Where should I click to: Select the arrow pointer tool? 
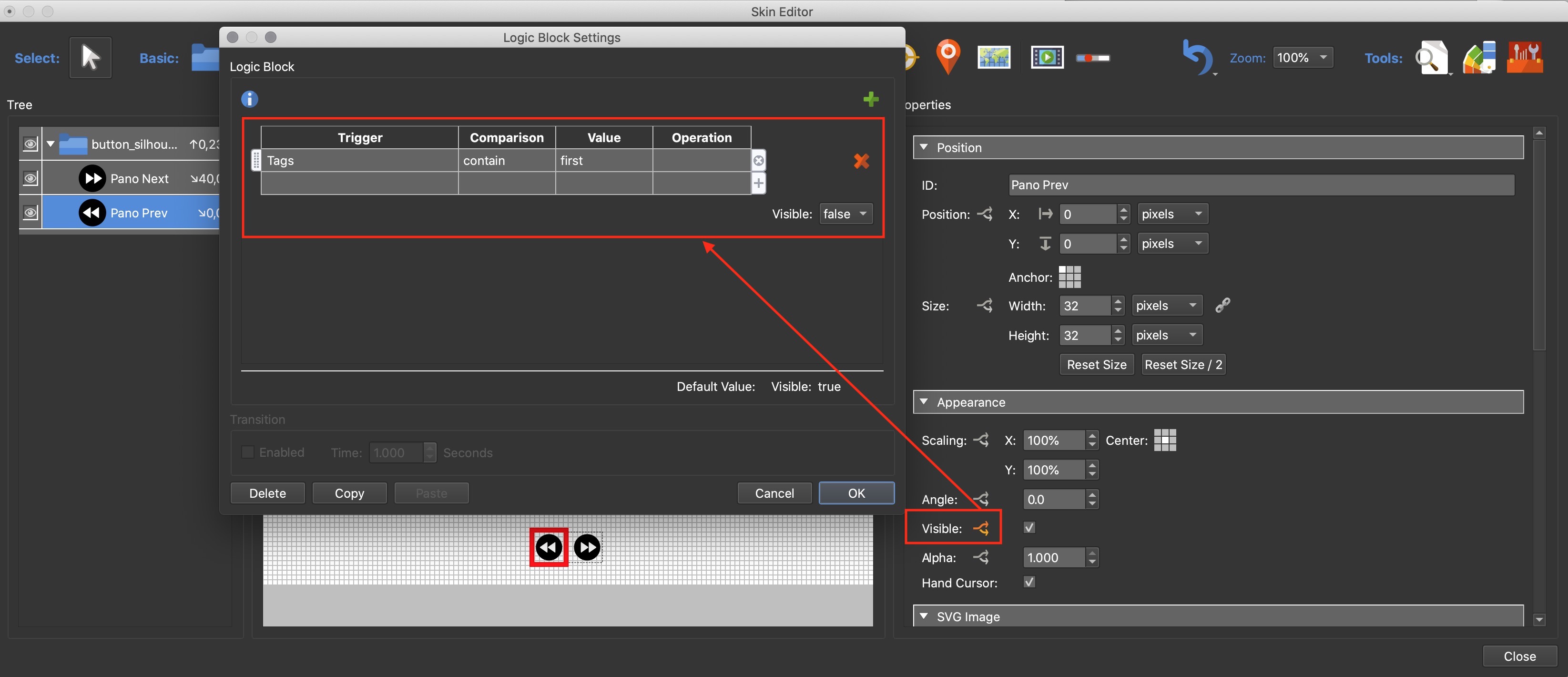[90, 58]
